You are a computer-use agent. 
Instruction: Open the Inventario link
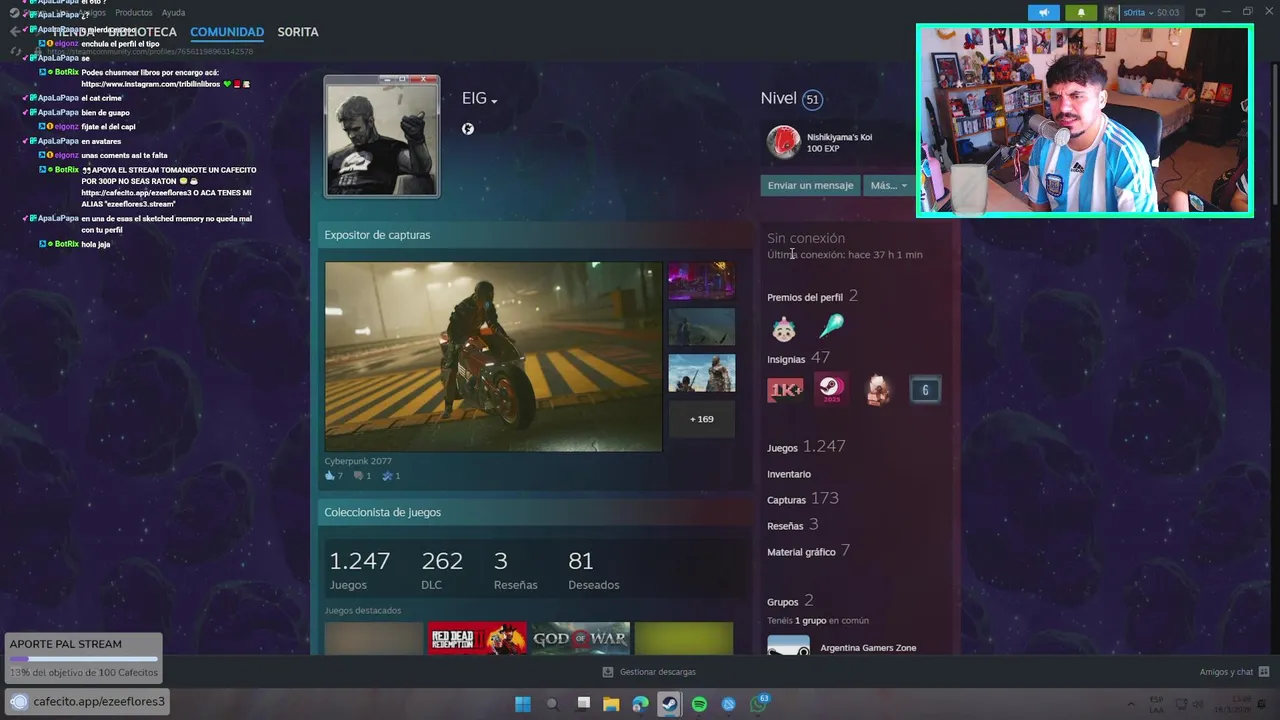pyautogui.click(x=789, y=474)
